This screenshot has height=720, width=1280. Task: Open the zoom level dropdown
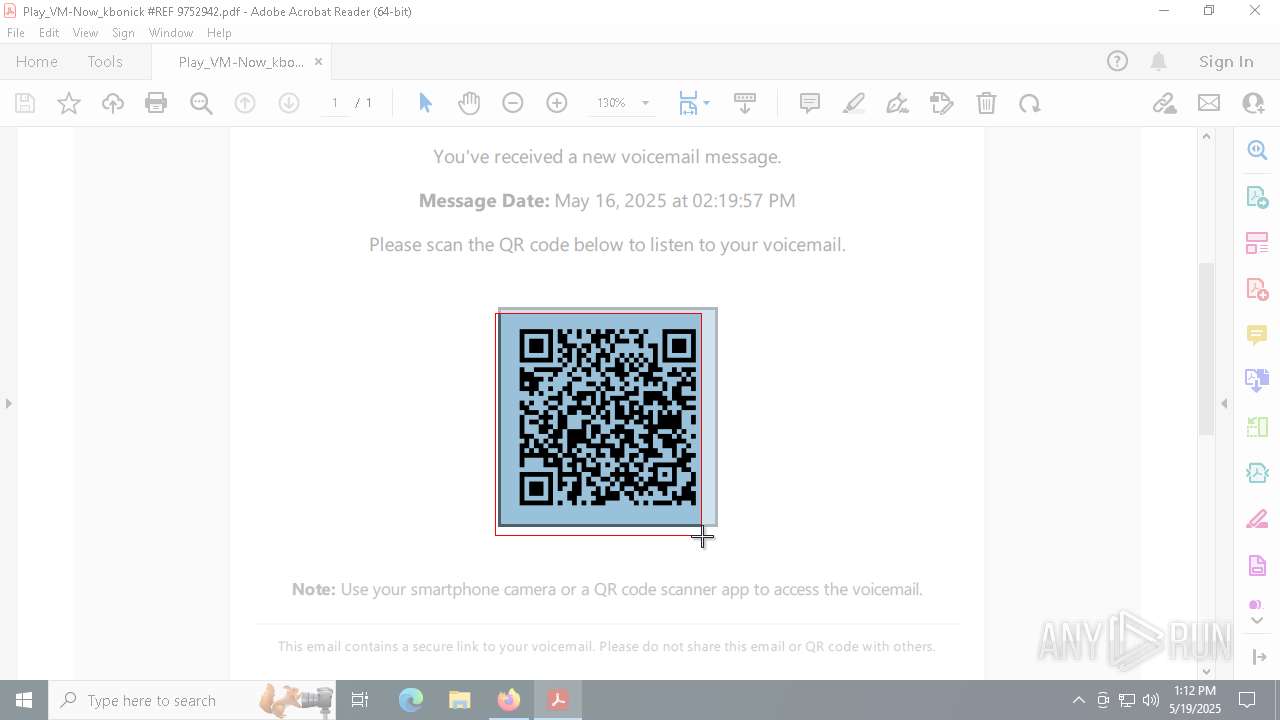click(x=645, y=103)
